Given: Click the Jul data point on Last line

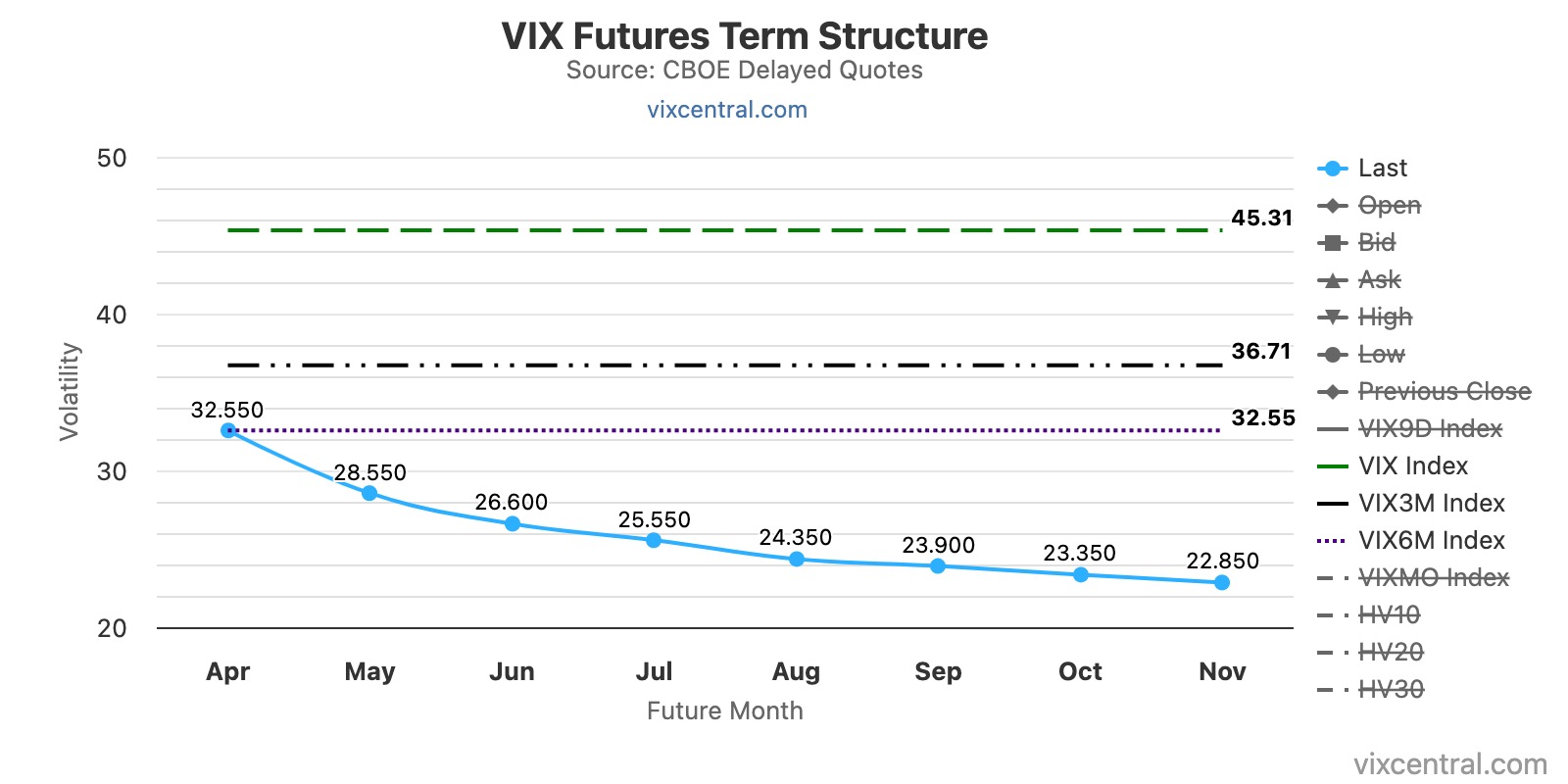Looking at the screenshot, I should tap(654, 540).
